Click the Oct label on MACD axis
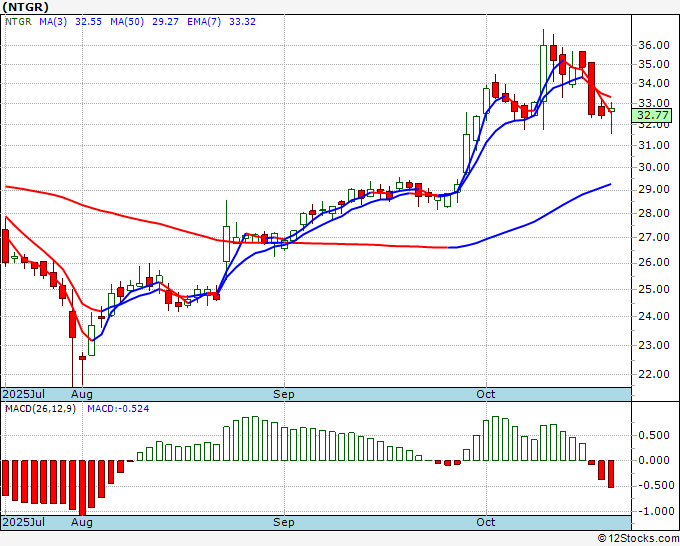 [486, 522]
